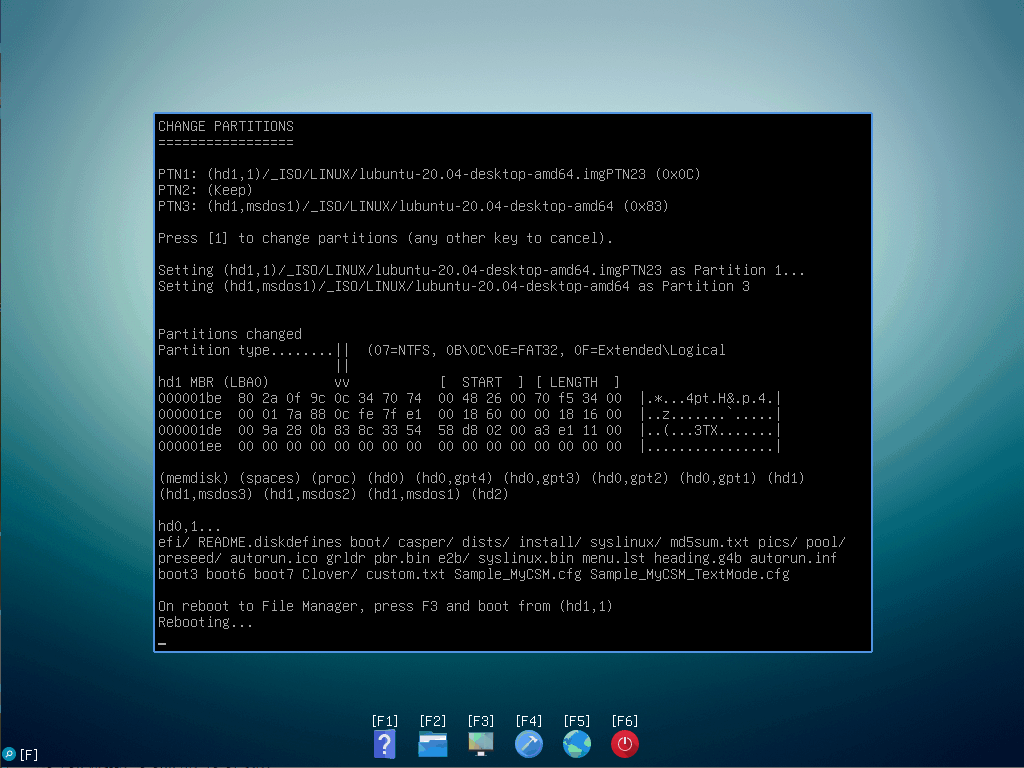1024x768 pixels.
Task: Open the F2 file manager folder icon
Action: point(433,744)
